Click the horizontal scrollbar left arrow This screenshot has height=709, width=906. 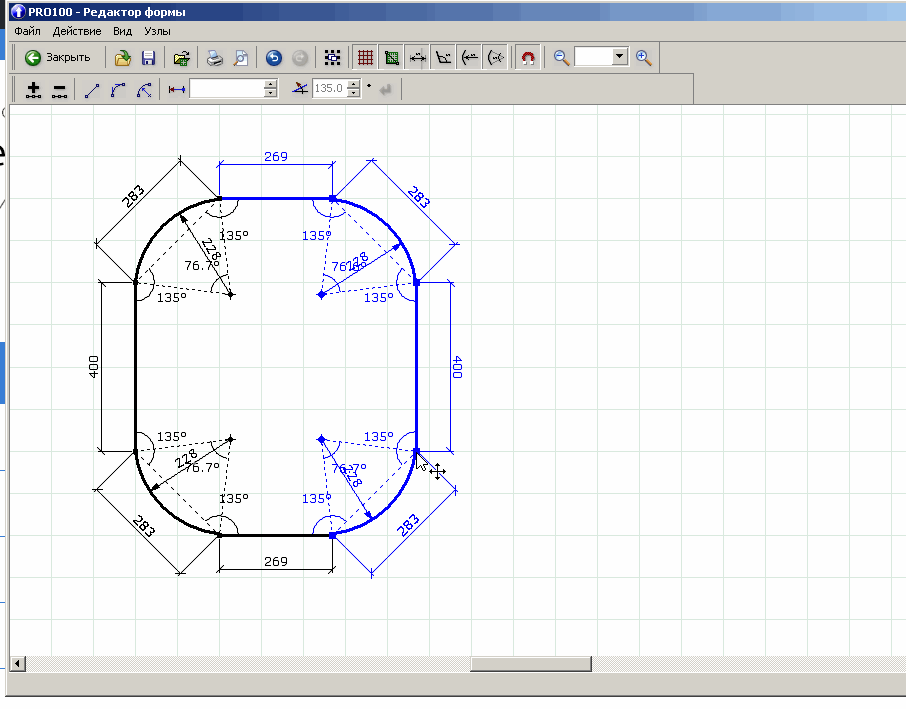tap(17, 664)
